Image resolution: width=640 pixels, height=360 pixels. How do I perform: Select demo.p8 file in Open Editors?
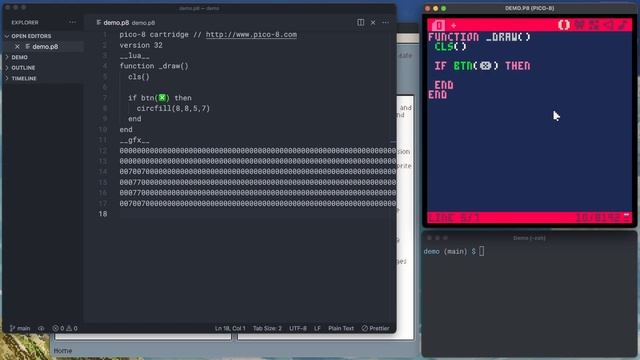(x=45, y=47)
